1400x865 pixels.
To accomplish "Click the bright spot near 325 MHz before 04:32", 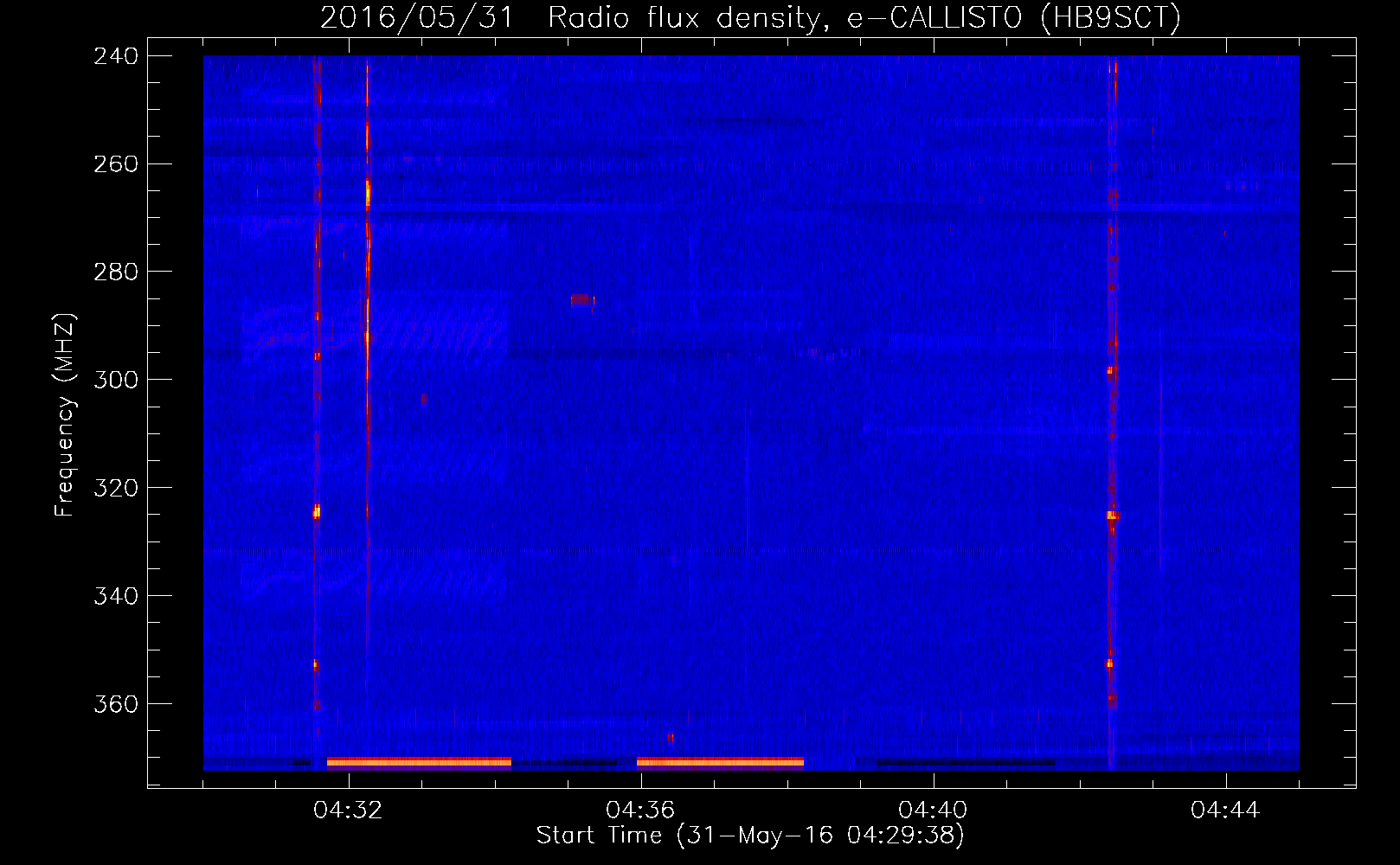I will (317, 511).
